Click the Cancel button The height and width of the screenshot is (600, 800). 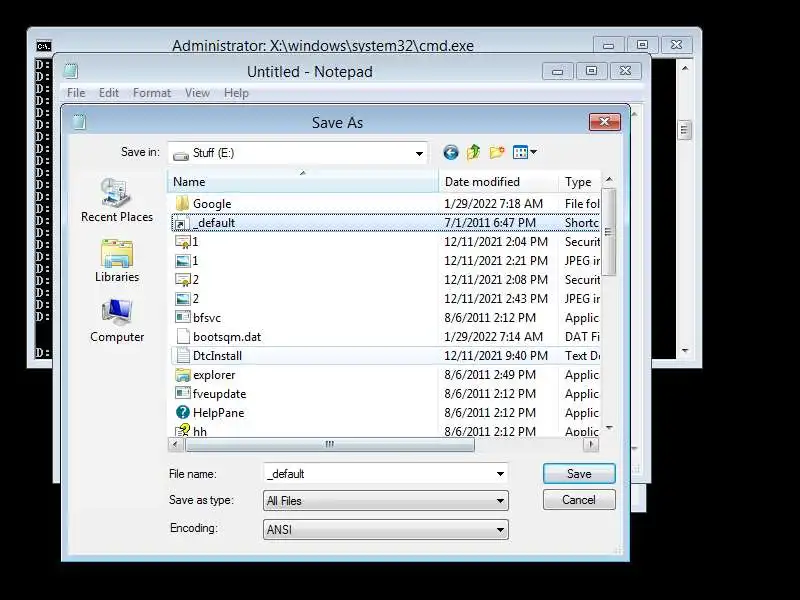(x=579, y=499)
